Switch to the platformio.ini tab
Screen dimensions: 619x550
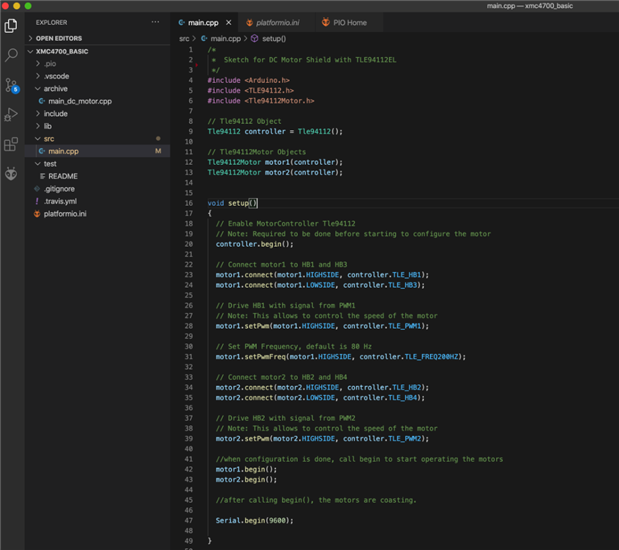[x=278, y=23]
